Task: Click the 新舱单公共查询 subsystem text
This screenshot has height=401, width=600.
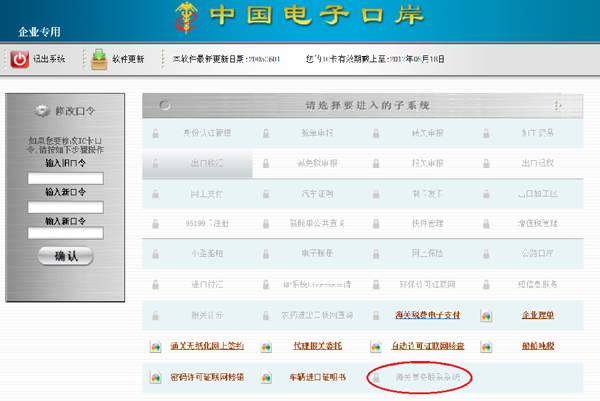Action: tap(317, 223)
